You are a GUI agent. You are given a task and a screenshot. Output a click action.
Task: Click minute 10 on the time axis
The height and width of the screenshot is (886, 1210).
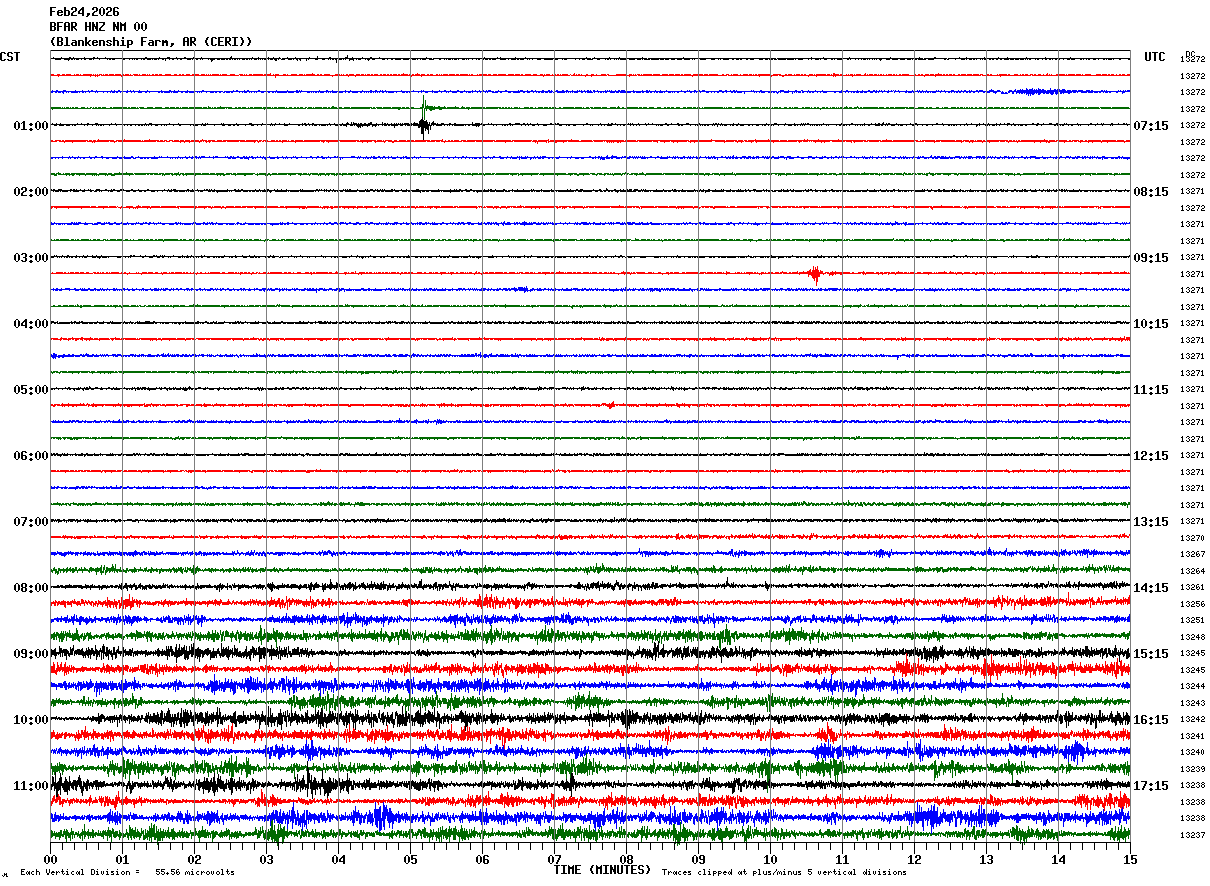[770, 859]
